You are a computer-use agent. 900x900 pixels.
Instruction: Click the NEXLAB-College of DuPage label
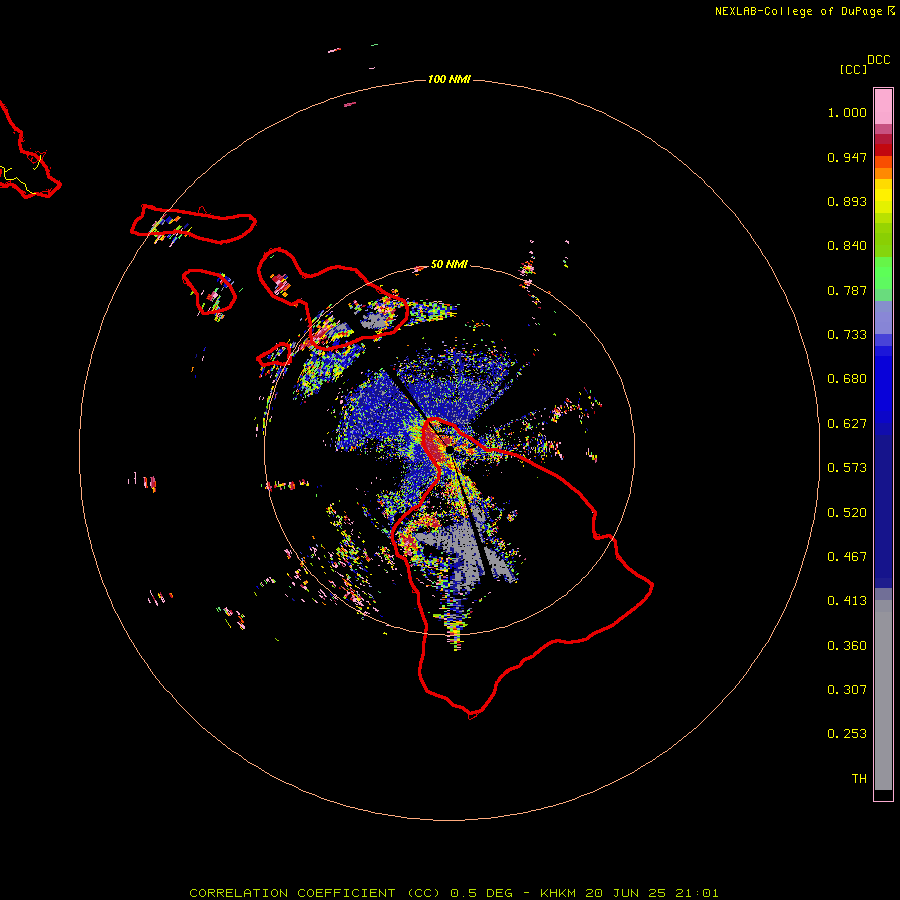click(x=798, y=11)
